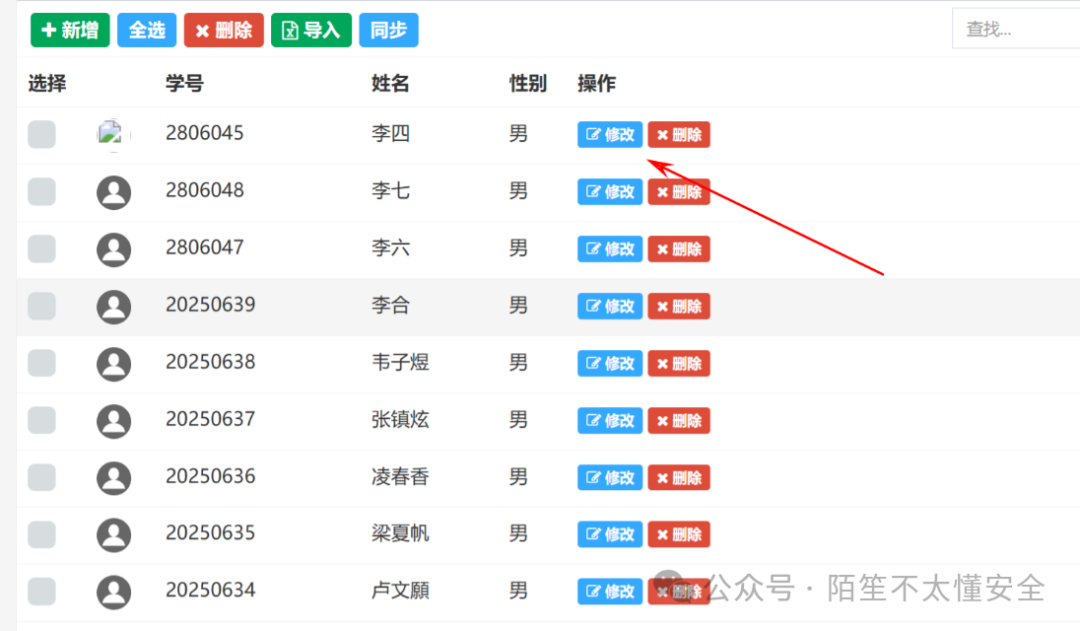This screenshot has width=1080, height=631.
Task: Click the 查找 search input field
Action: coord(1015,28)
